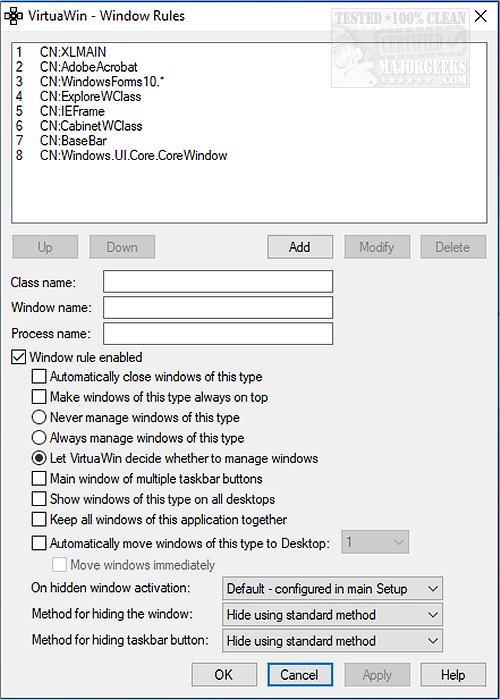Open On hidden window activation dropdown
Screen dimensions: 500x700
point(332,588)
